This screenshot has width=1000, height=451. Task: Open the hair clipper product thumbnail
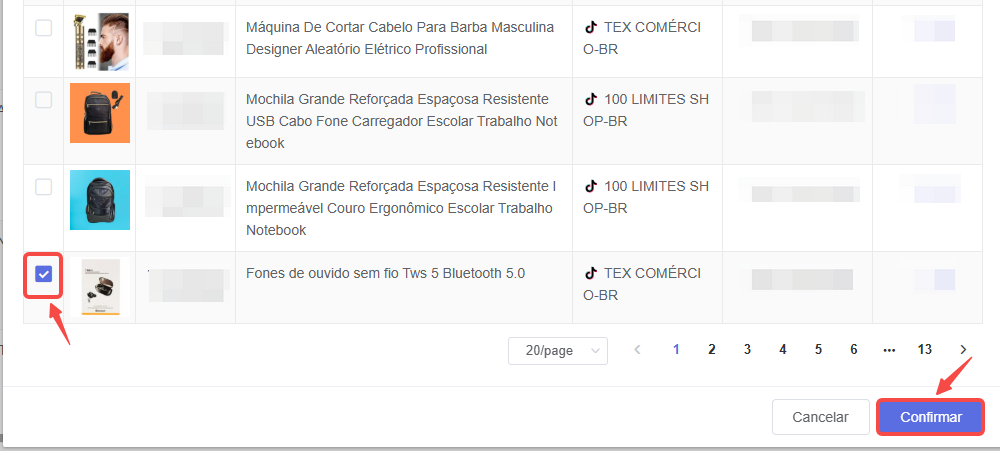100,41
